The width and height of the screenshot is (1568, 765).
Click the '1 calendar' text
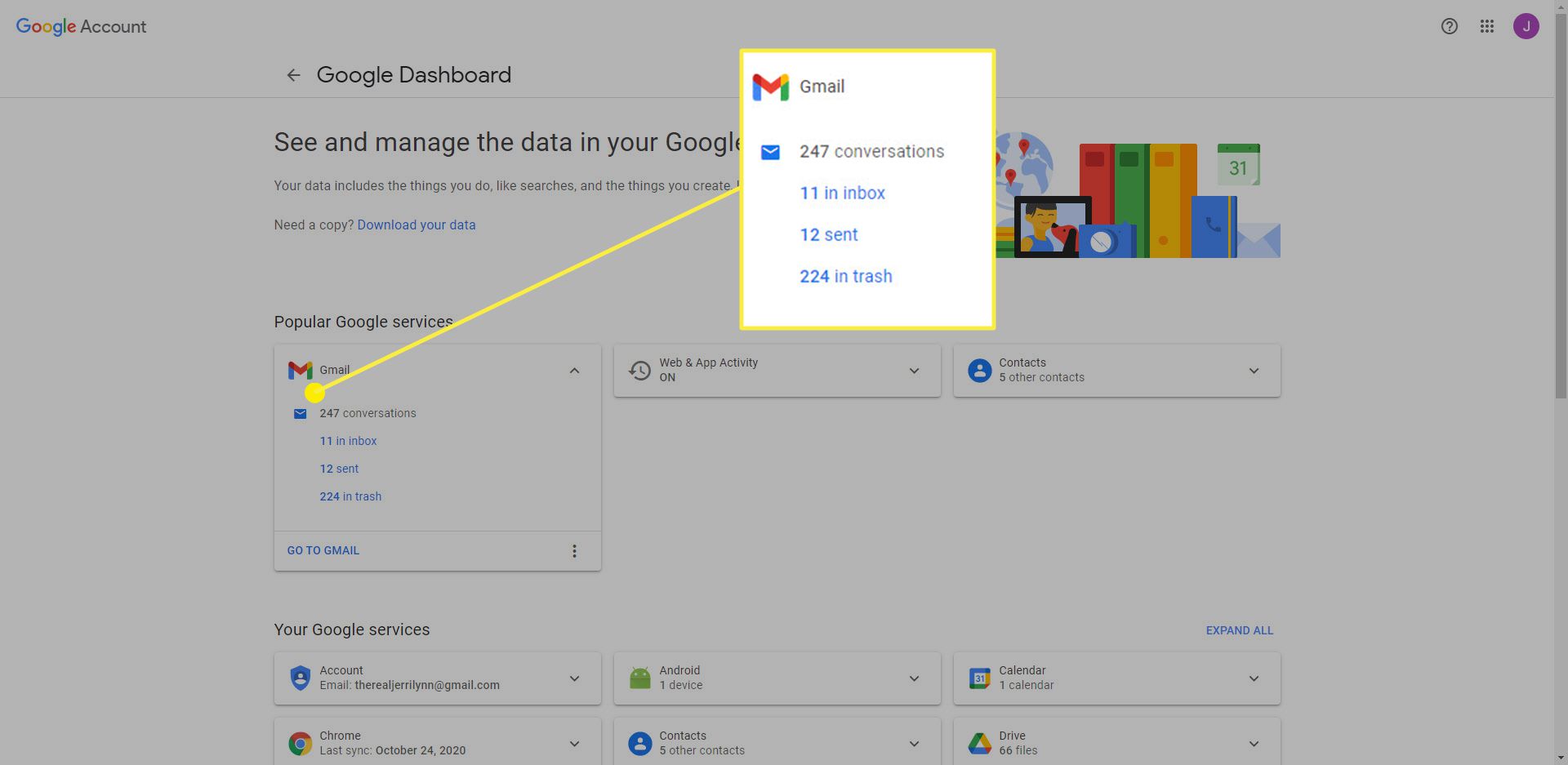(x=1027, y=685)
